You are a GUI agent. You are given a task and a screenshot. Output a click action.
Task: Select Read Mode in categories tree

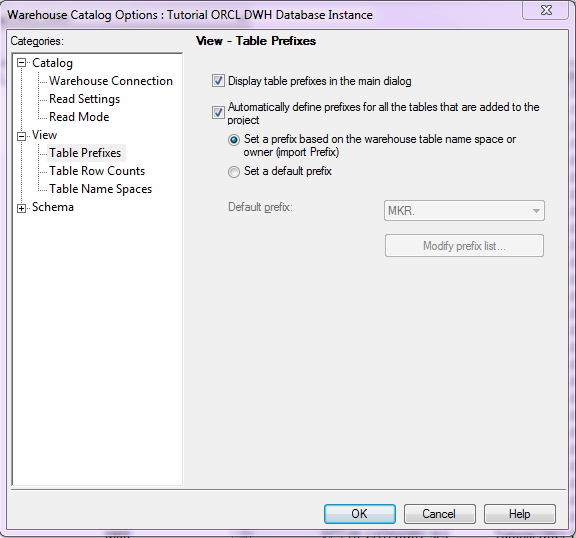click(x=79, y=117)
